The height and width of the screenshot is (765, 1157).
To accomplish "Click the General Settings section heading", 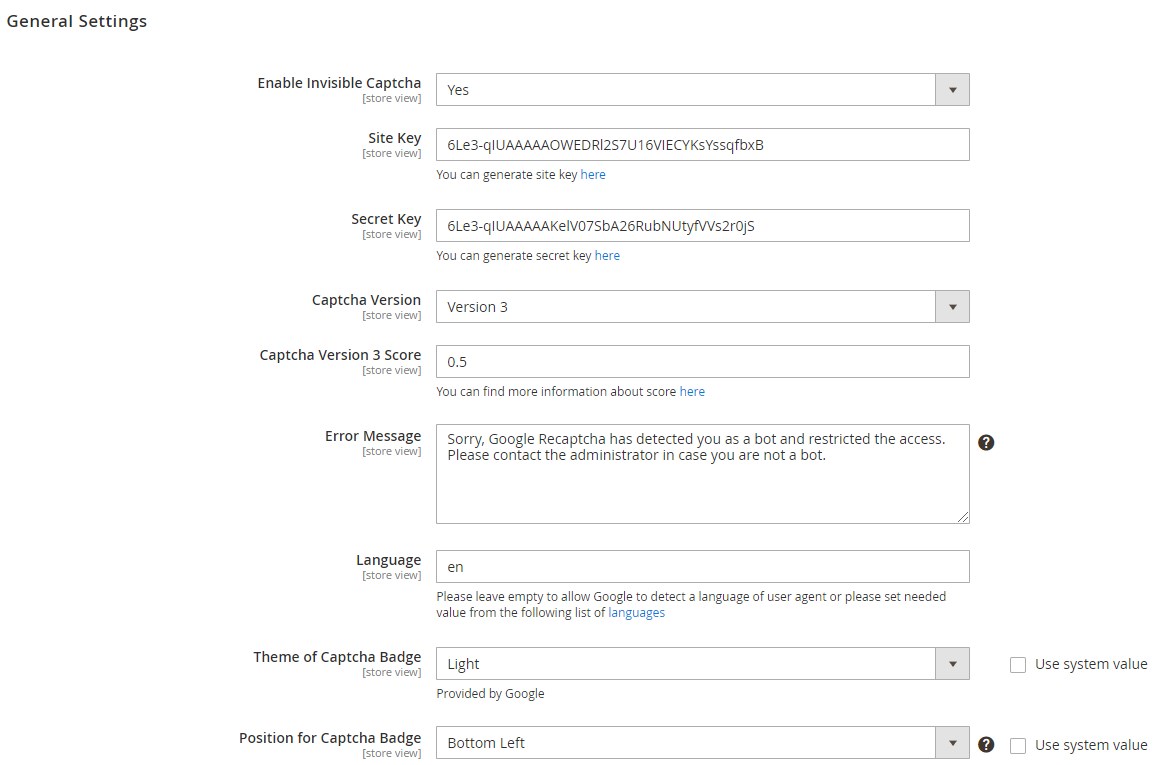I will [x=77, y=21].
